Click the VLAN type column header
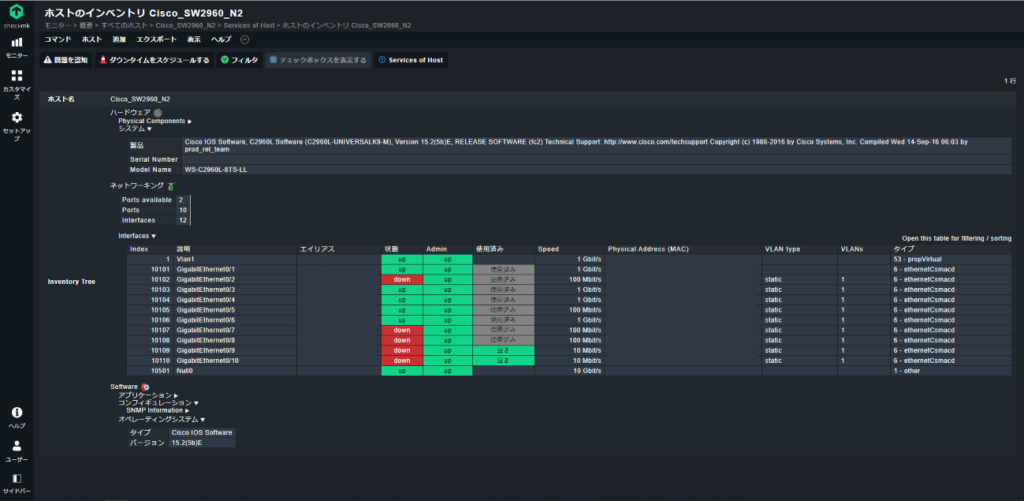This screenshot has height=501, width=1024. tap(782, 250)
